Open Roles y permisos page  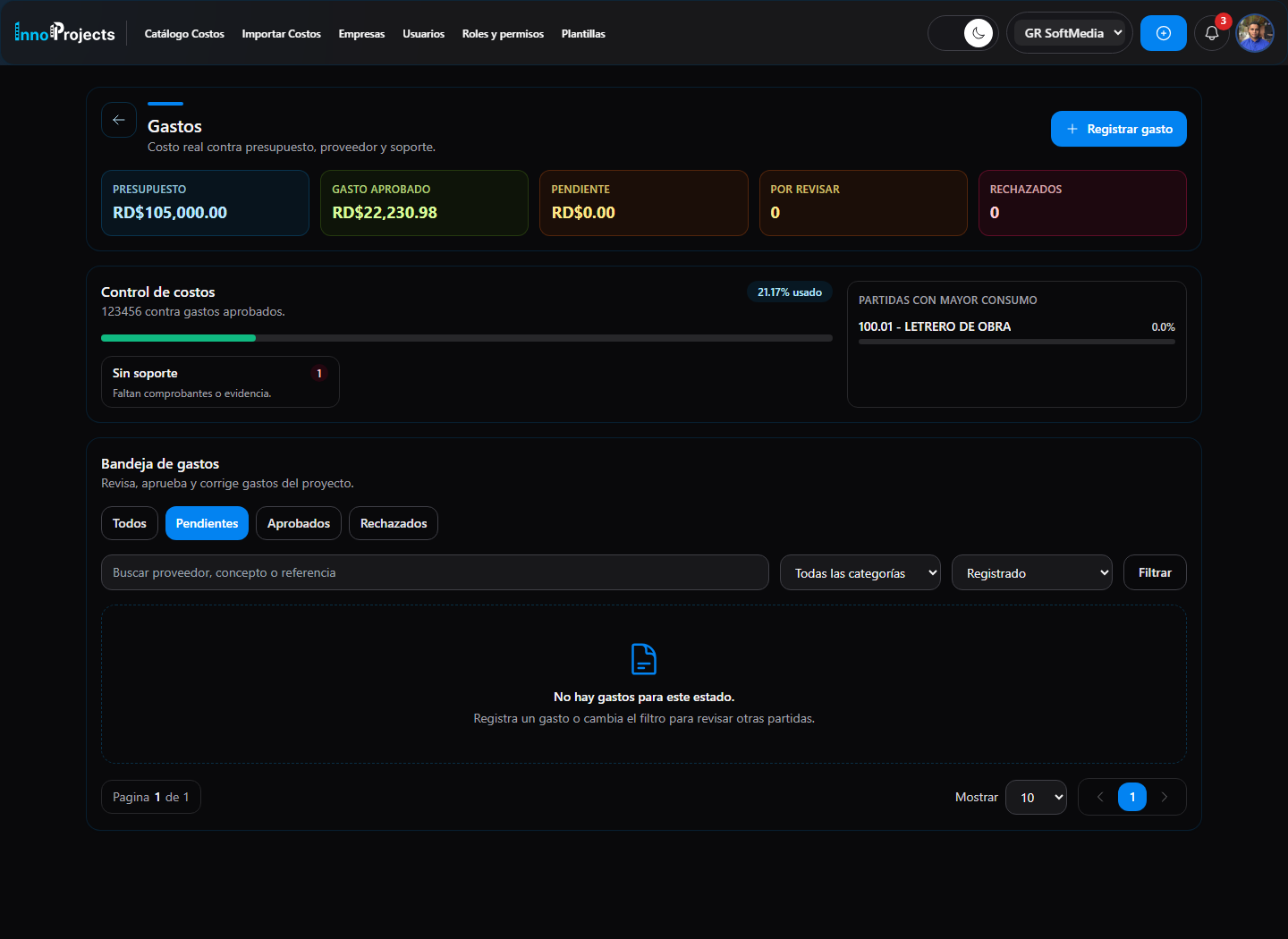click(x=503, y=34)
